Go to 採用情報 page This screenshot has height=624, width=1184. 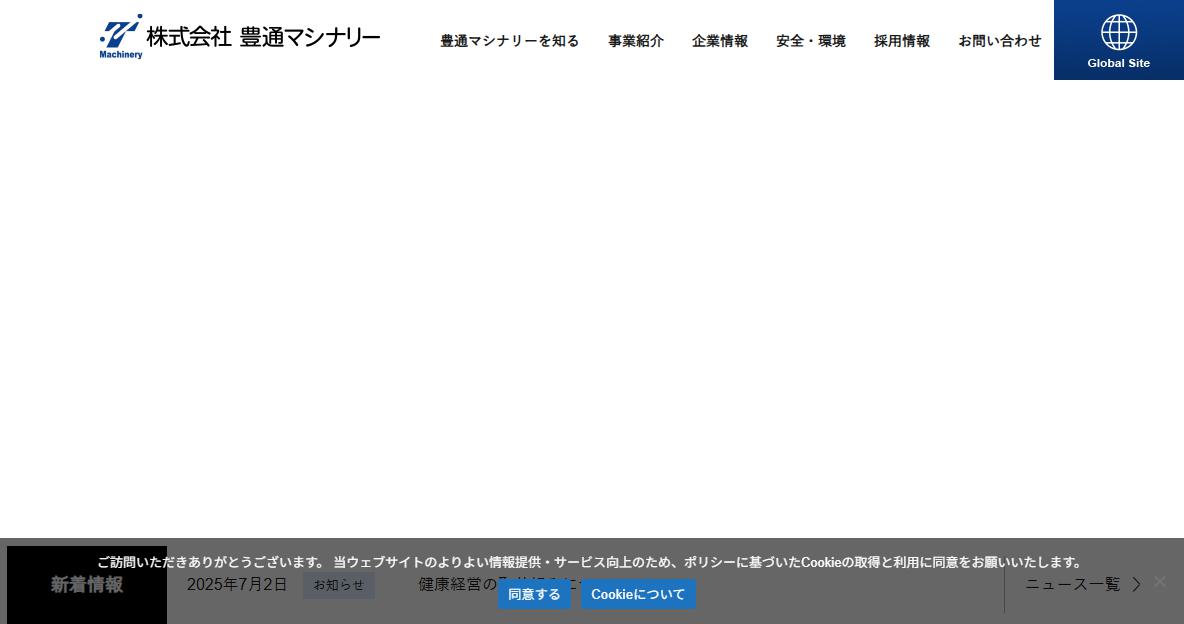click(x=902, y=41)
